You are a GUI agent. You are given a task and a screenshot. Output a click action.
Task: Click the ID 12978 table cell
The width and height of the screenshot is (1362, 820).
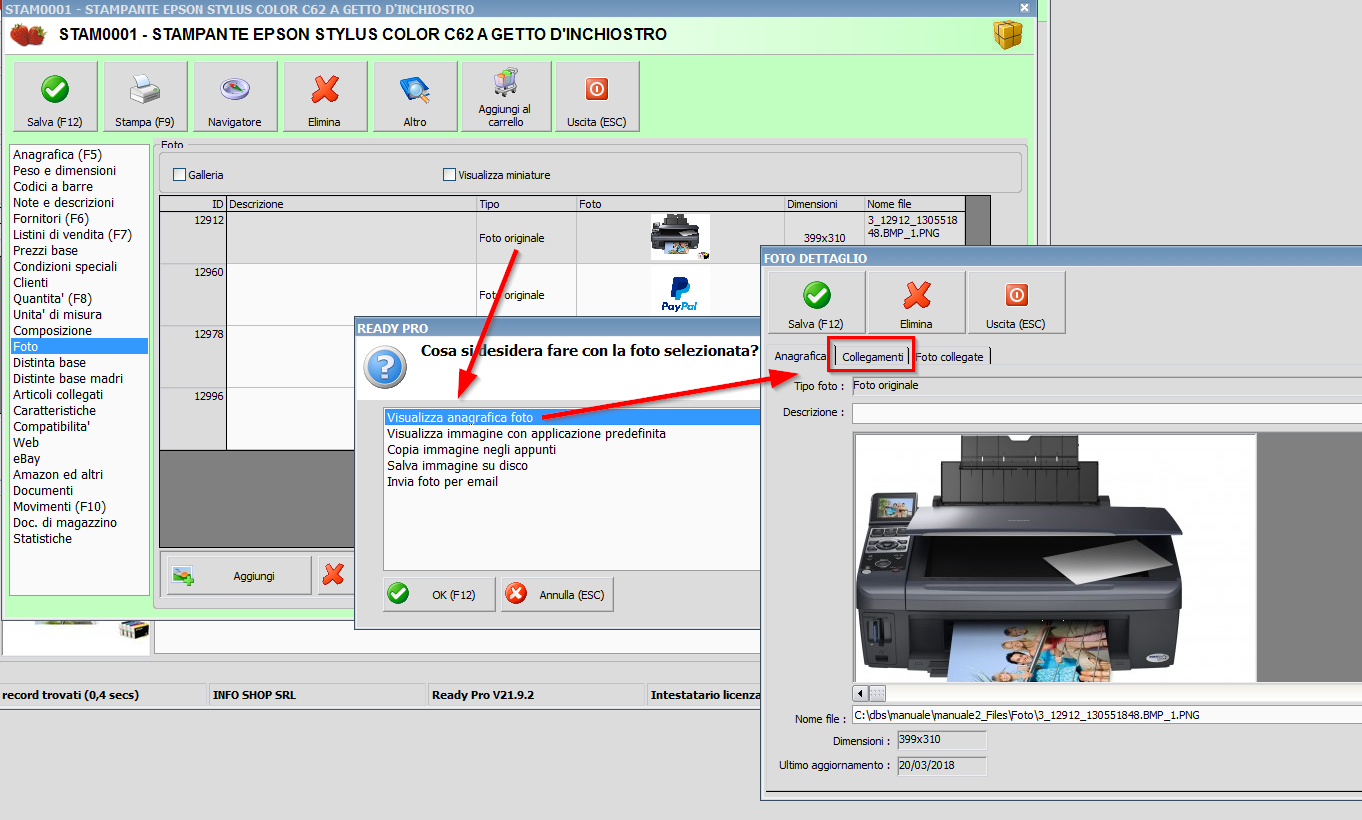[x=193, y=356]
